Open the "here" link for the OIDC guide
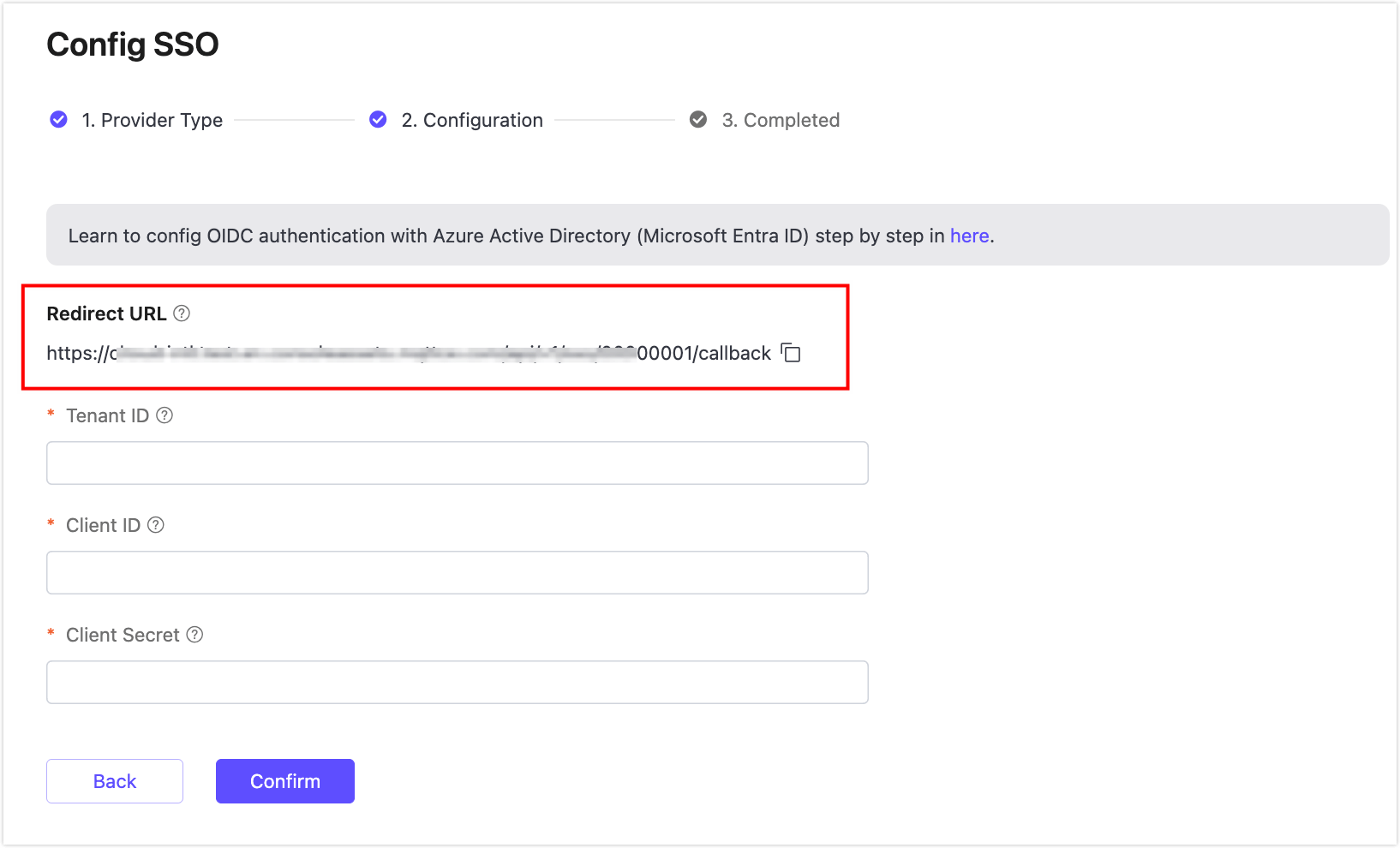The width and height of the screenshot is (1400, 848). pos(969,236)
